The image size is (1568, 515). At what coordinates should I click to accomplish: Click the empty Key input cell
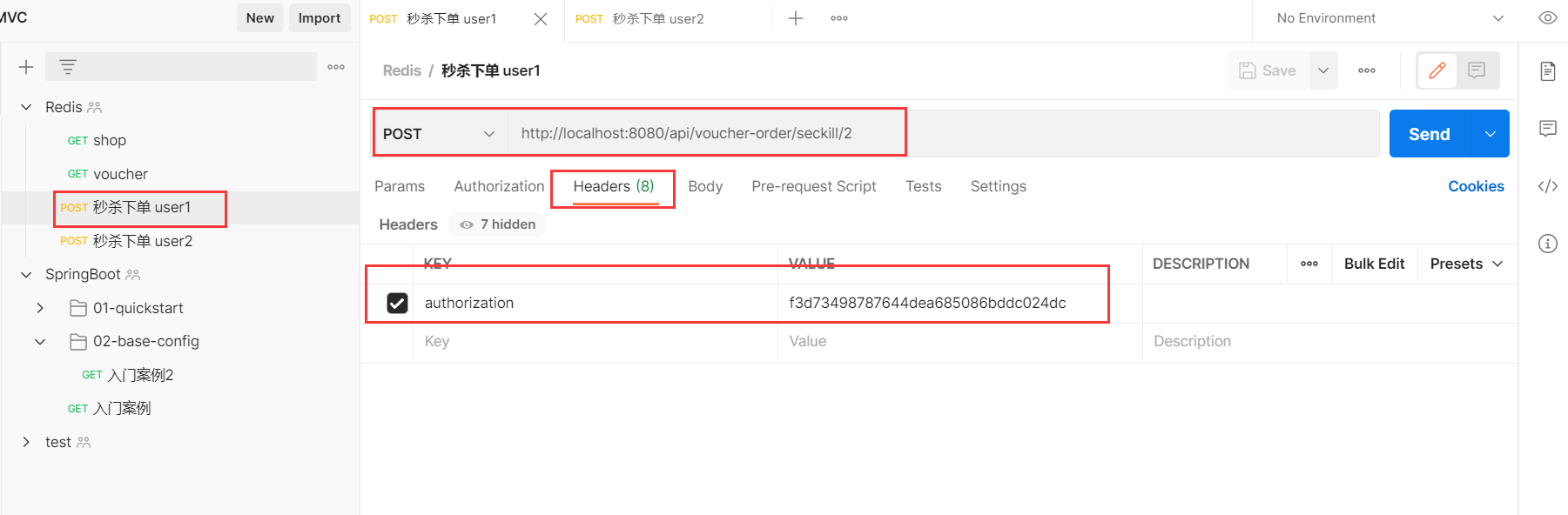596,342
